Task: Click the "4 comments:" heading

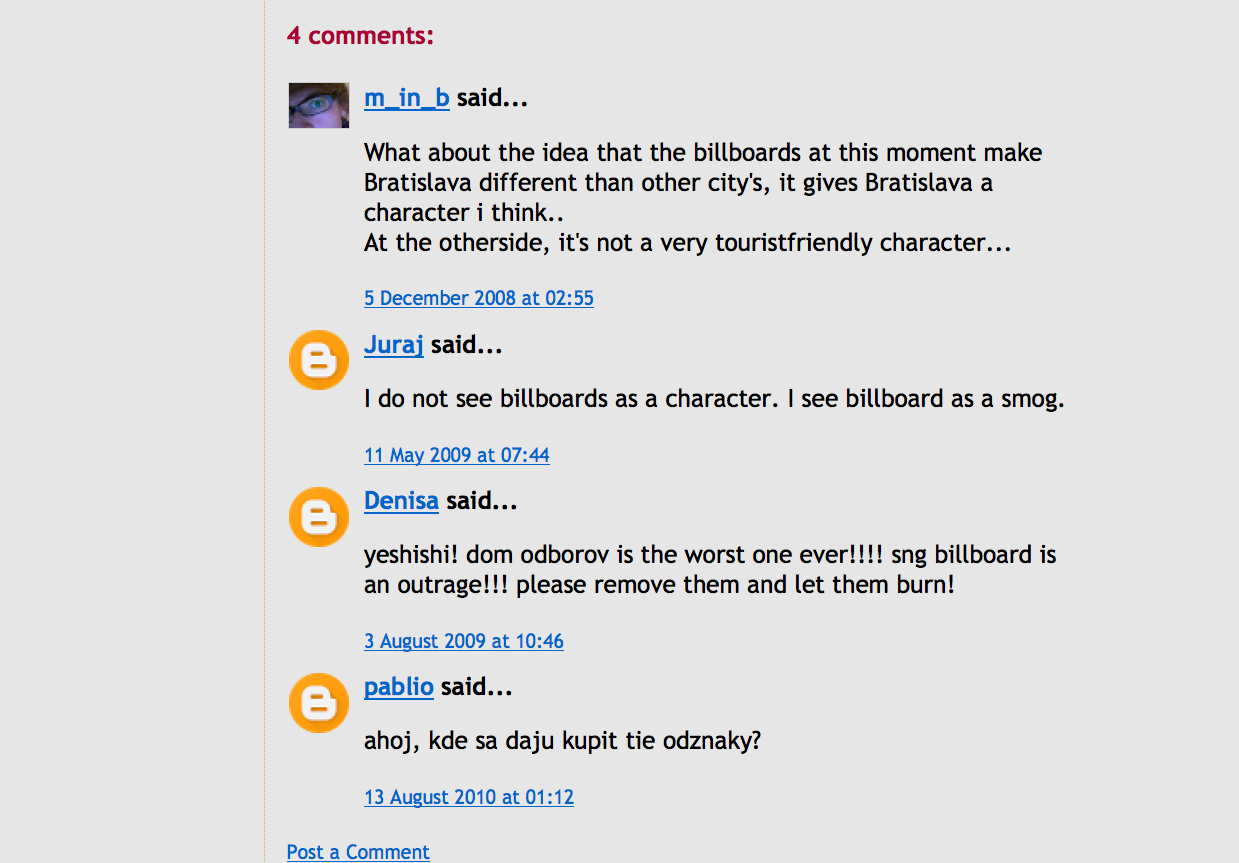Action: [x=360, y=36]
